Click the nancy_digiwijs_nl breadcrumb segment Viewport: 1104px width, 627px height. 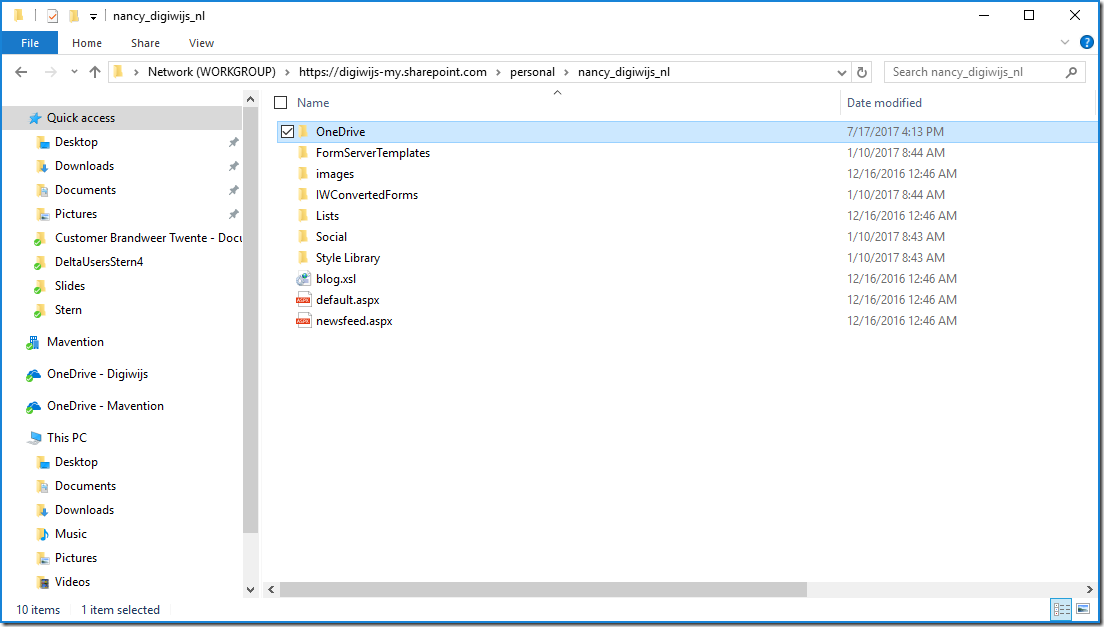(x=624, y=72)
